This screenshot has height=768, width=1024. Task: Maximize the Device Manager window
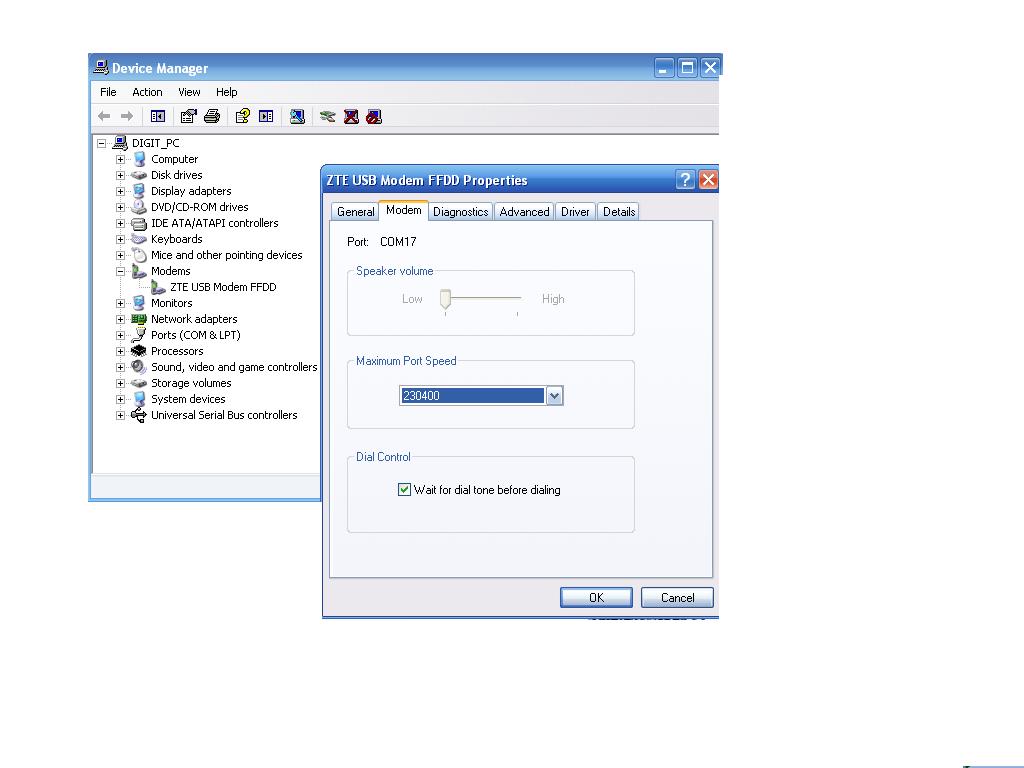point(687,67)
